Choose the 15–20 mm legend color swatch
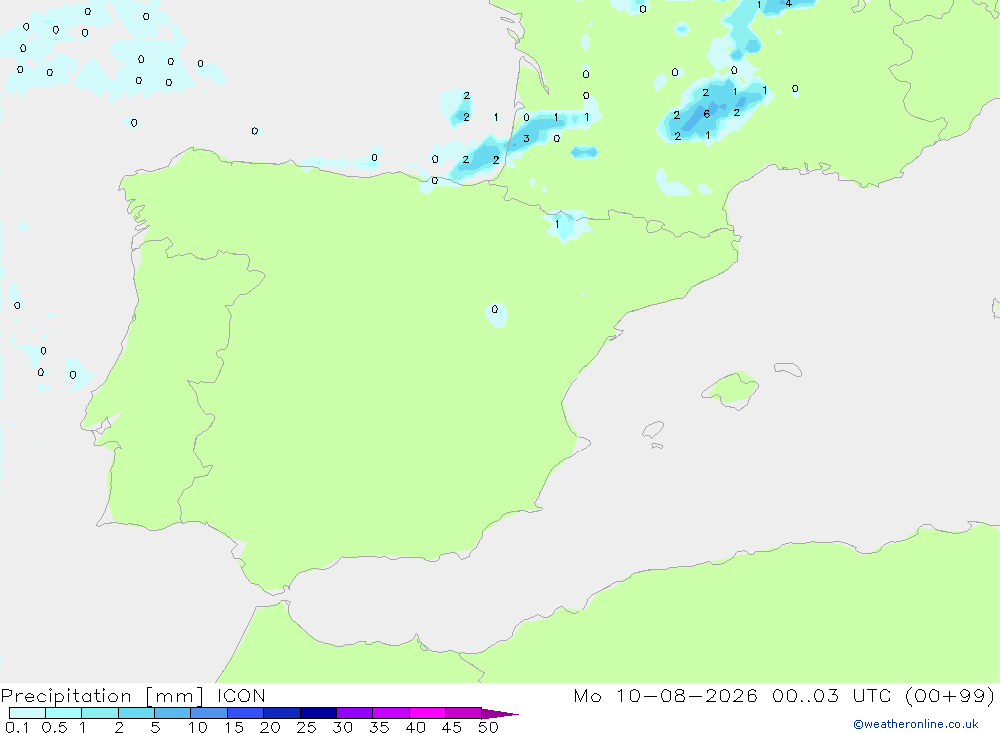Image resolution: width=1000 pixels, height=733 pixels. tap(246, 713)
